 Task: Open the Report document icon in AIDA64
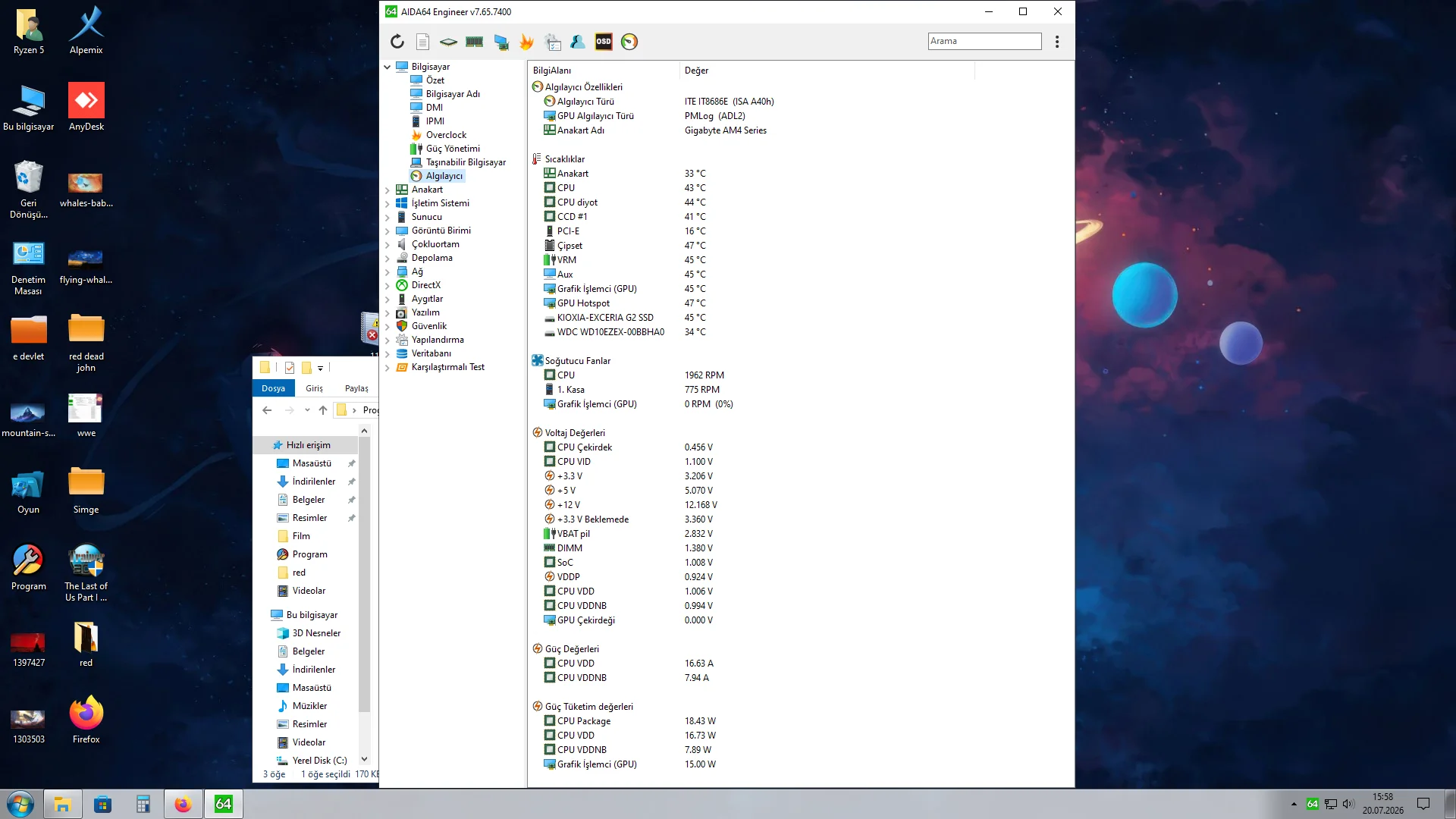pos(423,42)
